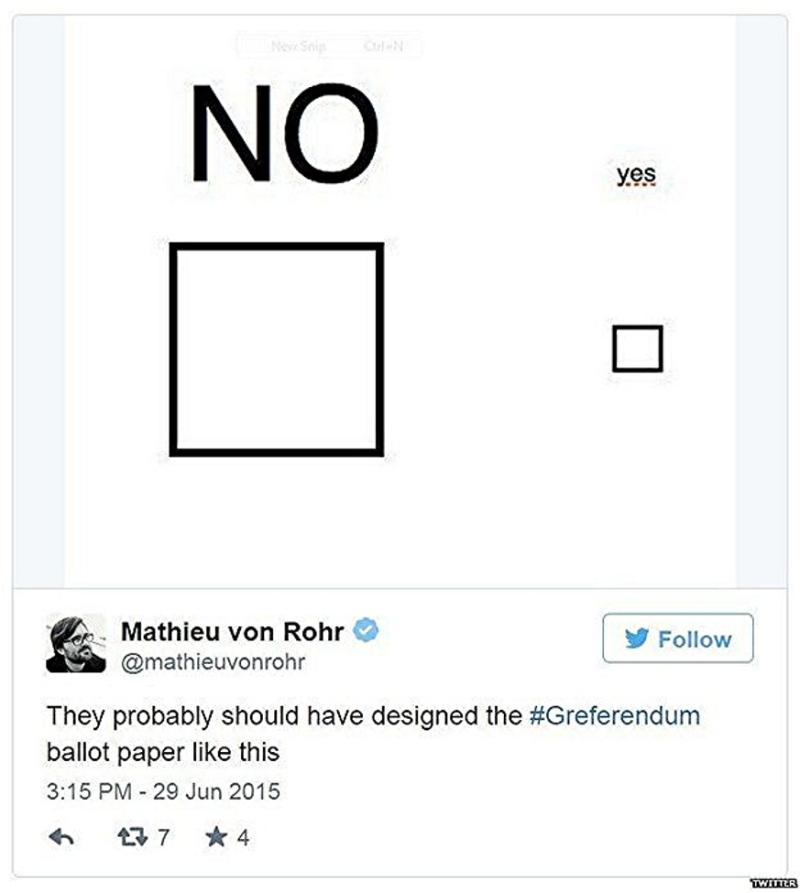The image size is (800, 893).
Task: Click the TWITTER watermark in corner
Action: tap(773, 882)
